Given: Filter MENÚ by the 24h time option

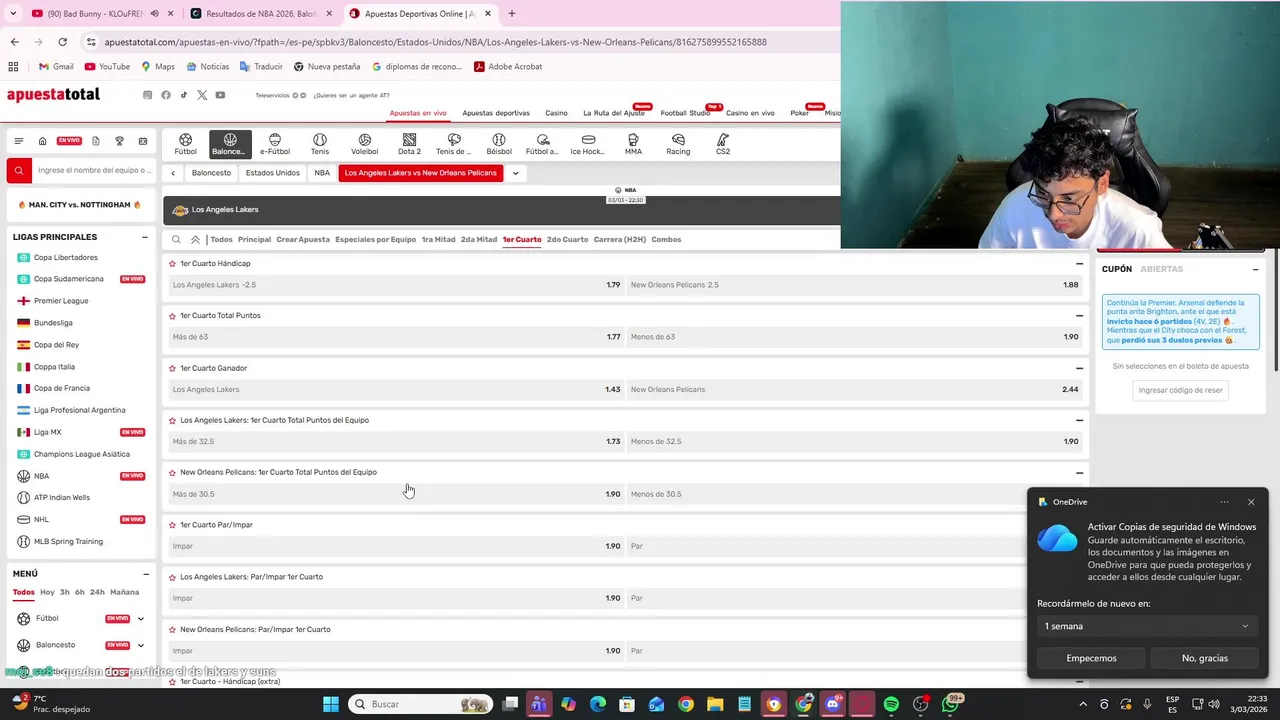Looking at the screenshot, I should [x=97, y=592].
